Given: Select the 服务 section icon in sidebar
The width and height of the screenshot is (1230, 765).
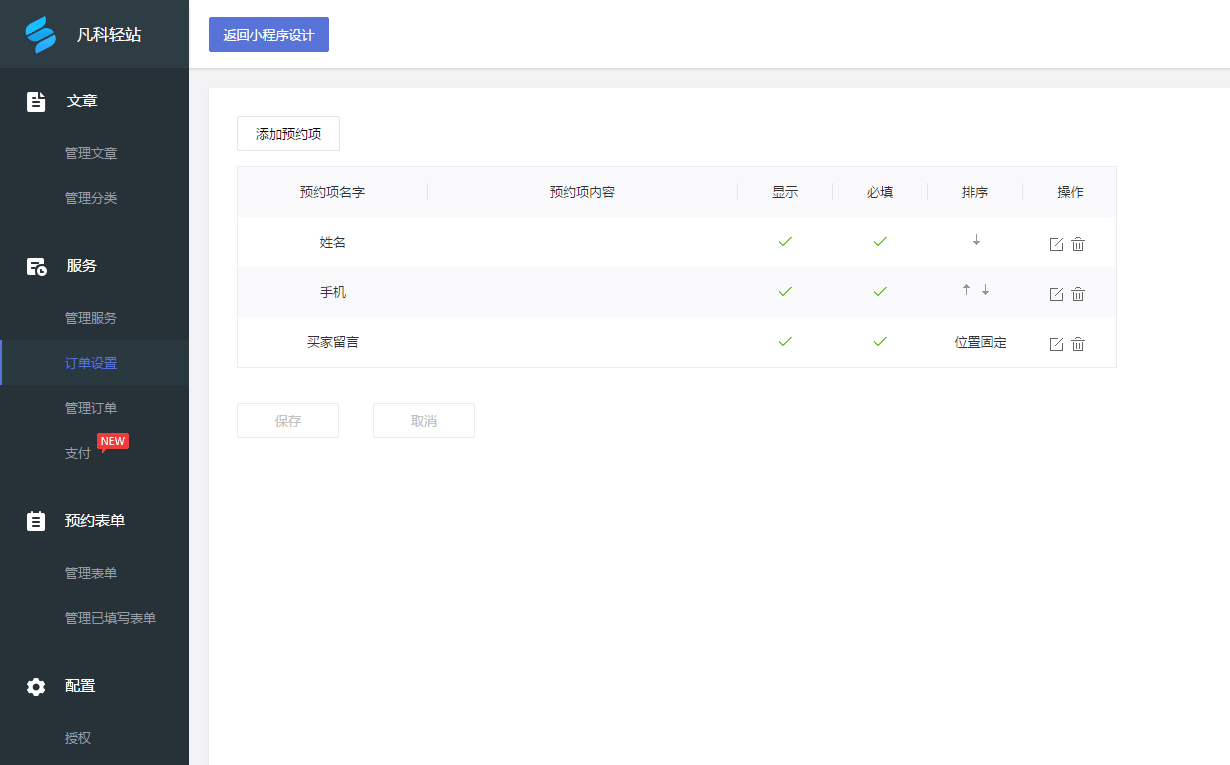Looking at the screenshot, I should (x=36, y=267).
